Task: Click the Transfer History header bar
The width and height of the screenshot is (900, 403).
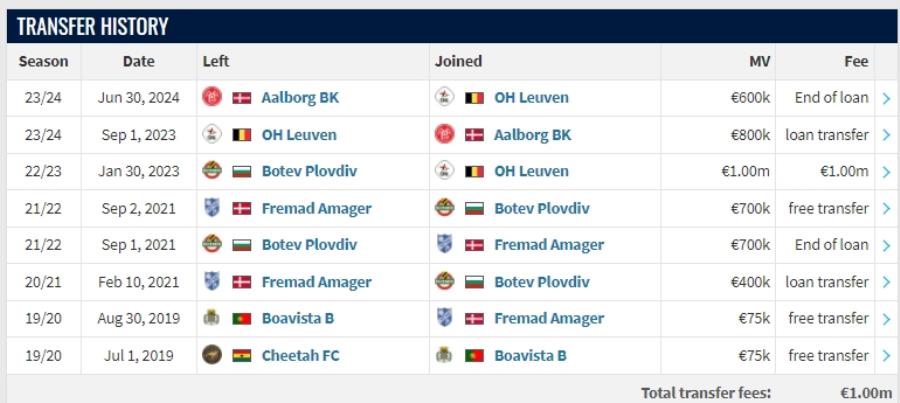Action: pyautogui.click(x=452, y=26)
